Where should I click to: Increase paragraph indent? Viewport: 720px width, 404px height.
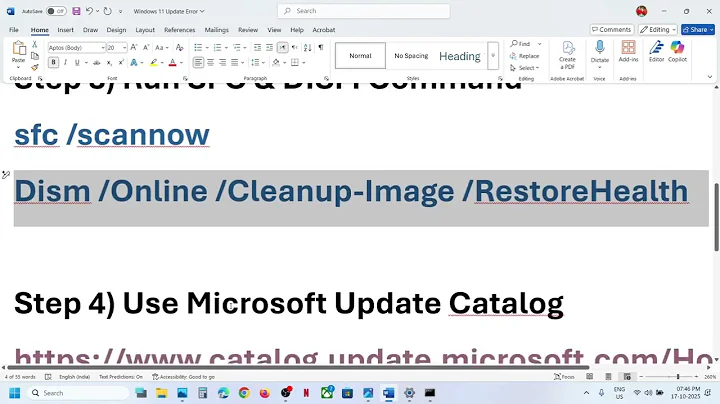coord(270,47)
